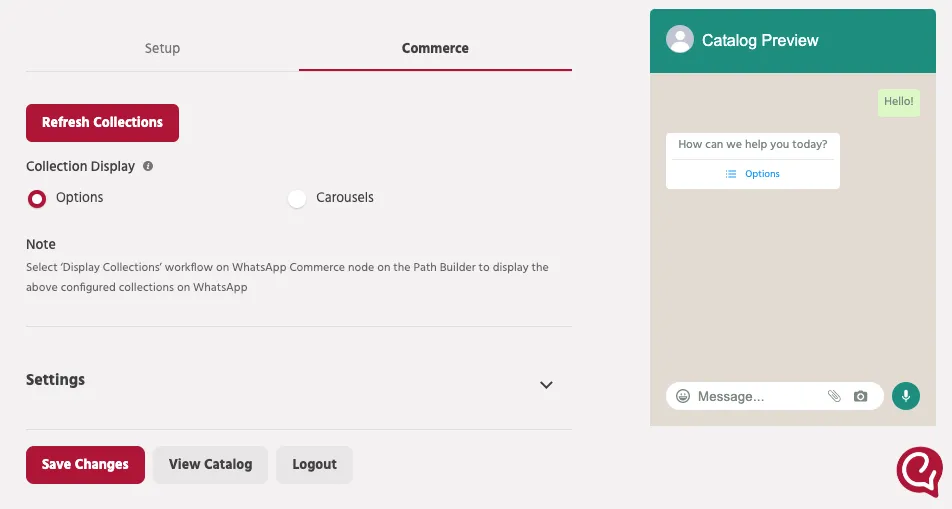Viewport: 952px width, 509px height.
Task: Click the Save Changes button
Action: [86, 465]
